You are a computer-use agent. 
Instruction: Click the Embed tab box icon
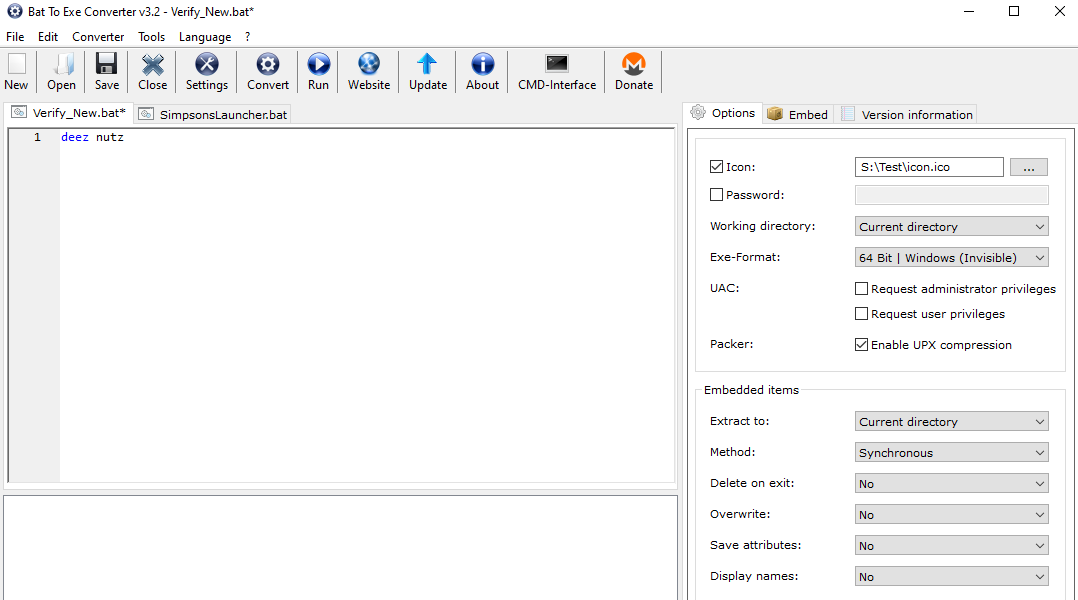pyautogui.click(x=775, y=114)
